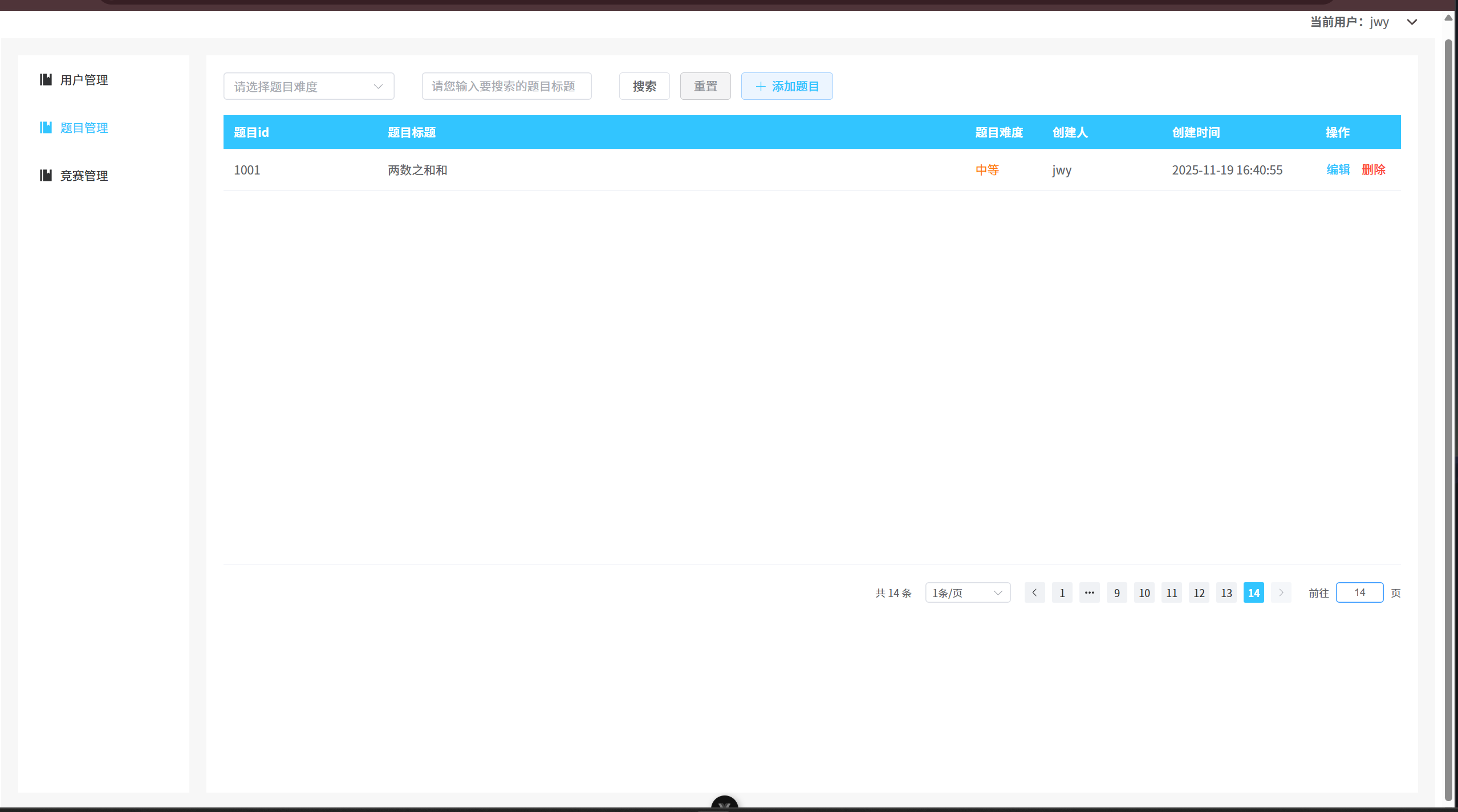
Task: Click 编辑 to edit question 1001
Action: coord(1338,169)
